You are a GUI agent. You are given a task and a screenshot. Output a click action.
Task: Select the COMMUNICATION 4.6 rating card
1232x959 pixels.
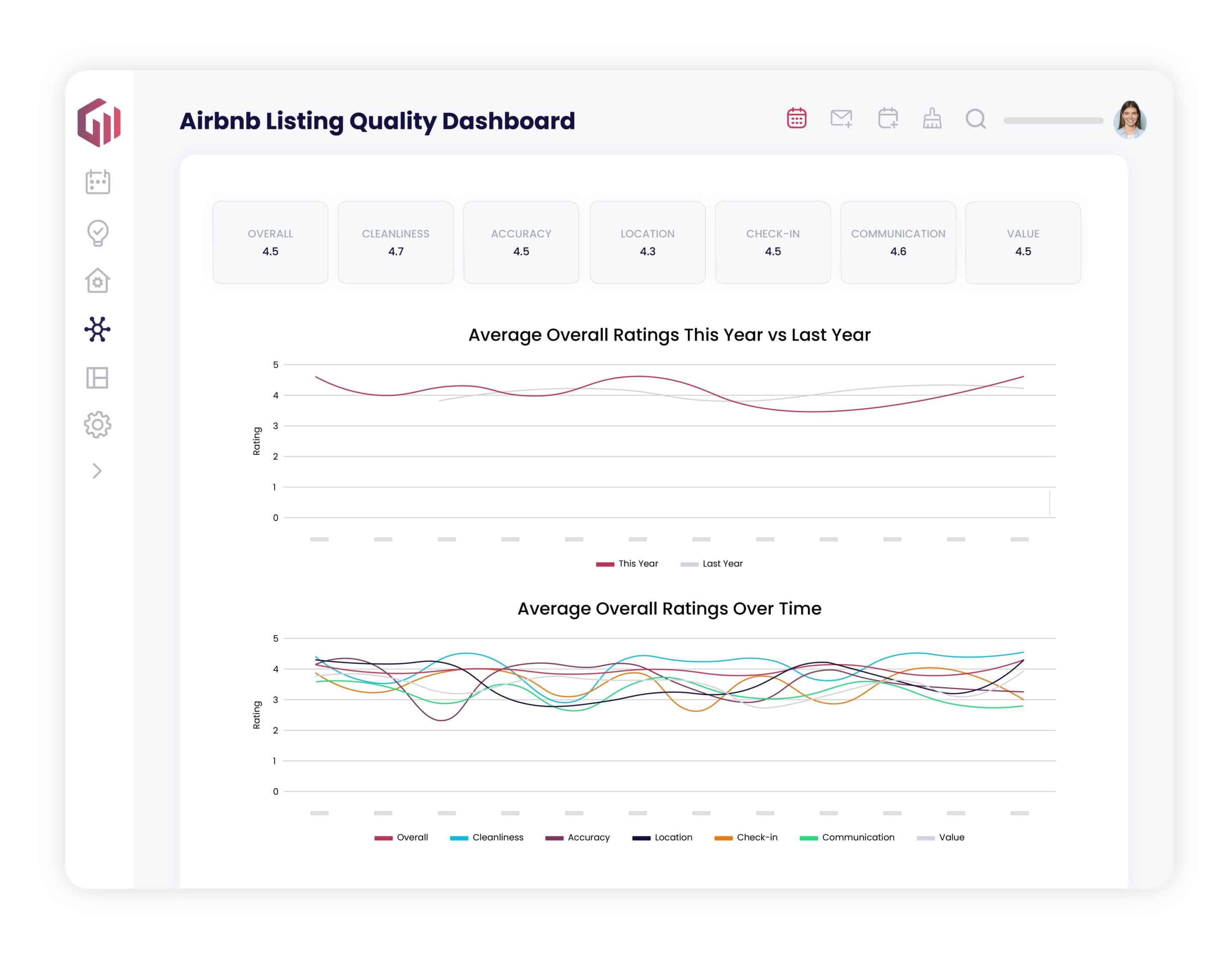(x=898, y=243)
